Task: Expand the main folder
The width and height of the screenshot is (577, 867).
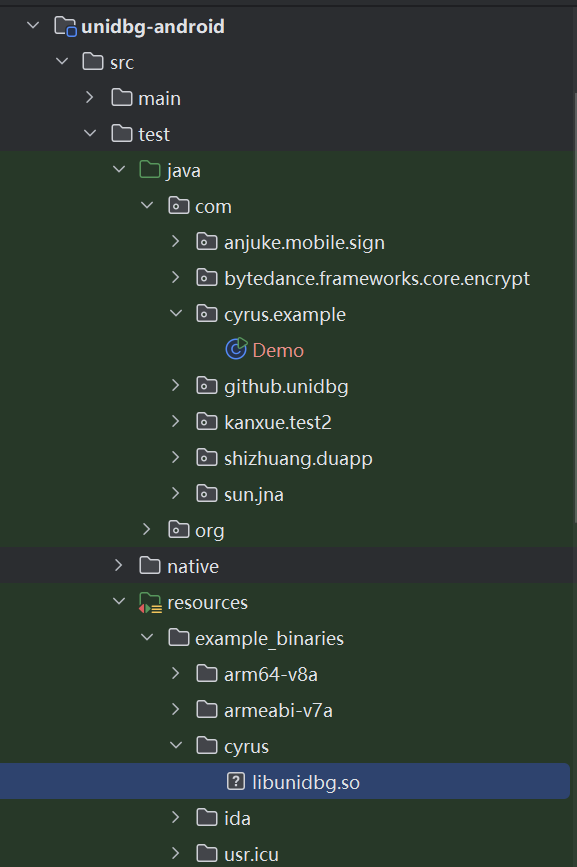Action: point(90,98)
